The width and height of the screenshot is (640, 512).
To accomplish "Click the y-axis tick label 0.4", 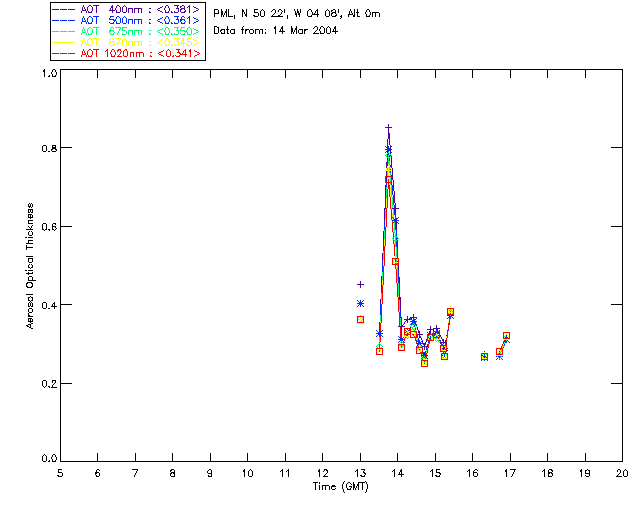I will pos(49,305).
